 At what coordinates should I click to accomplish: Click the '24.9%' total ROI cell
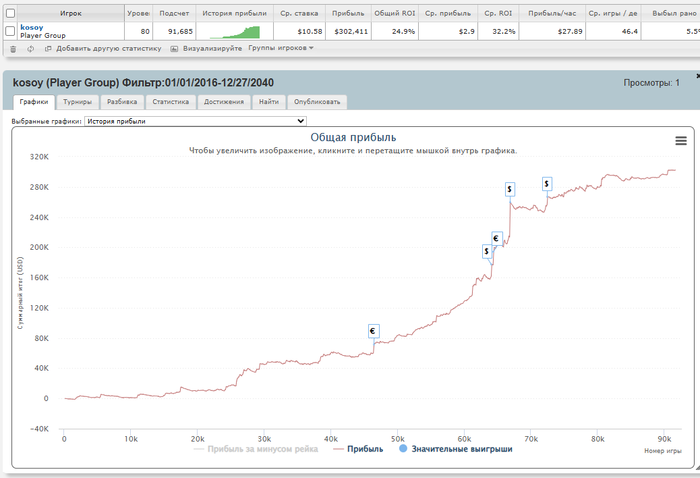pos(395,31)
